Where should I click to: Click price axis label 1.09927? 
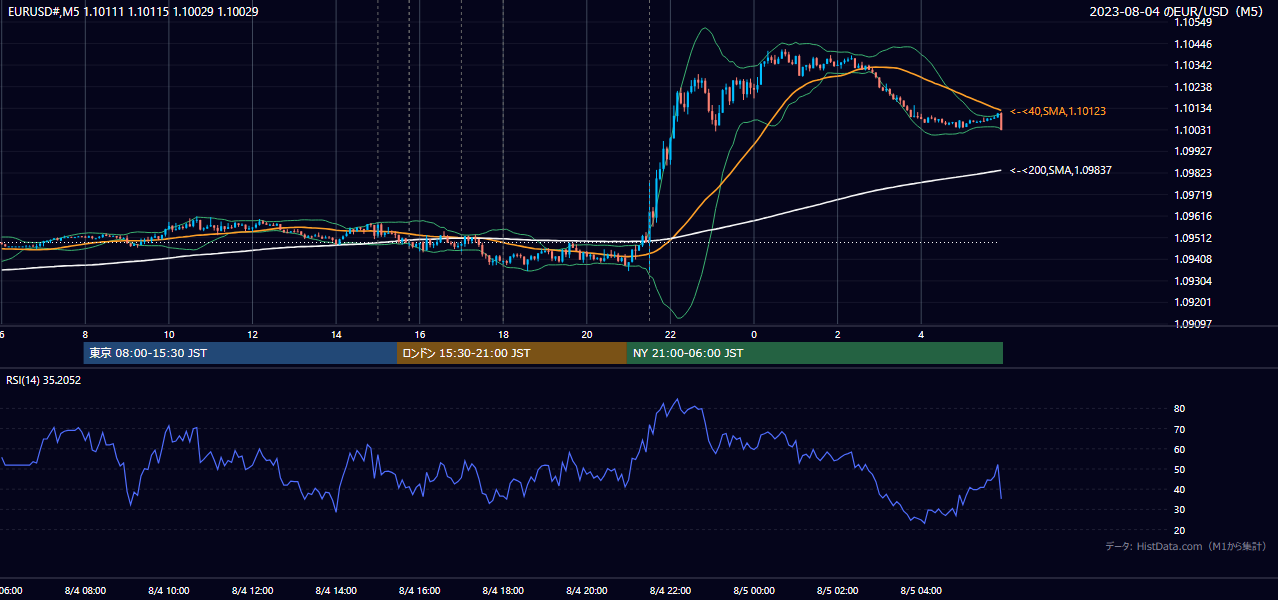coord(1194,151)
